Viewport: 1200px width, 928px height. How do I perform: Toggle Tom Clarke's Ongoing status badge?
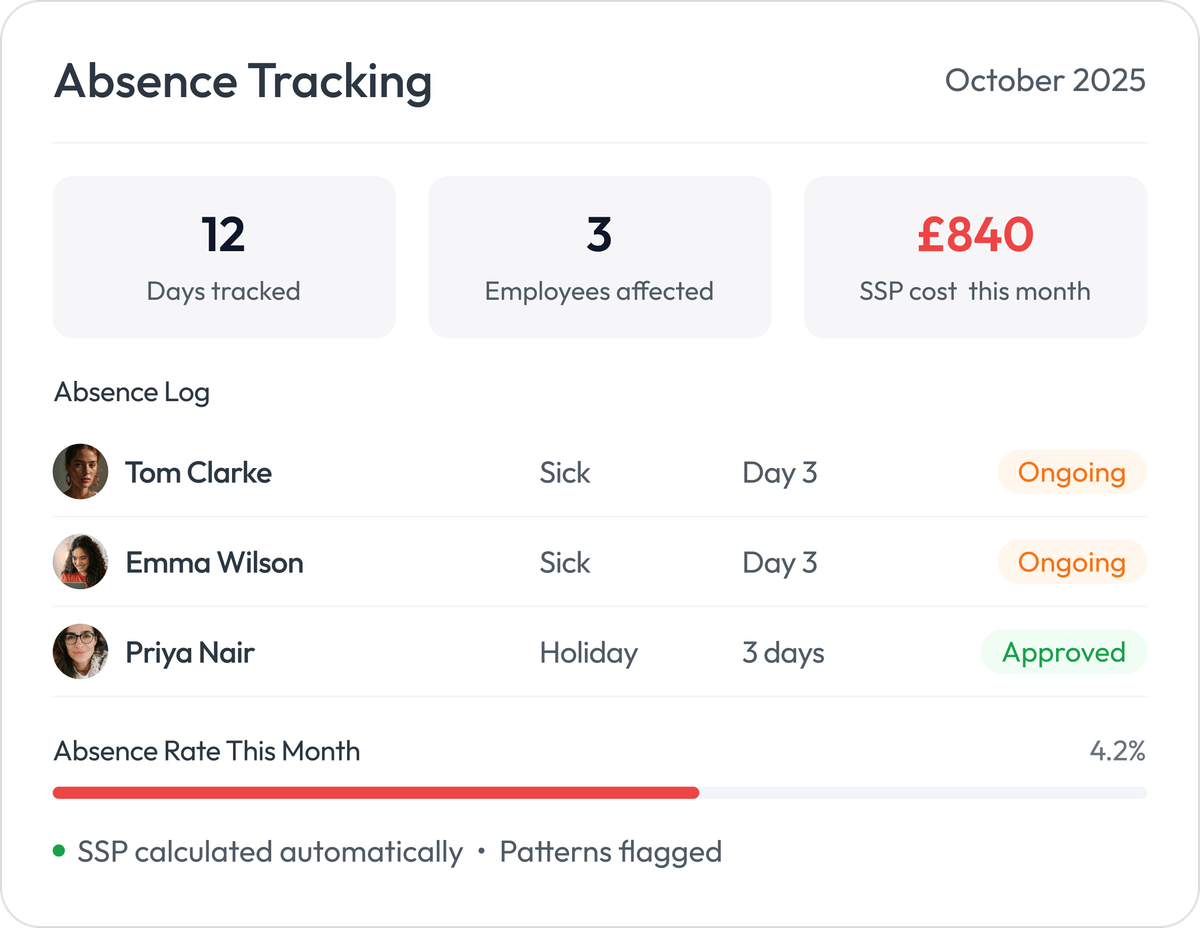(1071, 471)
